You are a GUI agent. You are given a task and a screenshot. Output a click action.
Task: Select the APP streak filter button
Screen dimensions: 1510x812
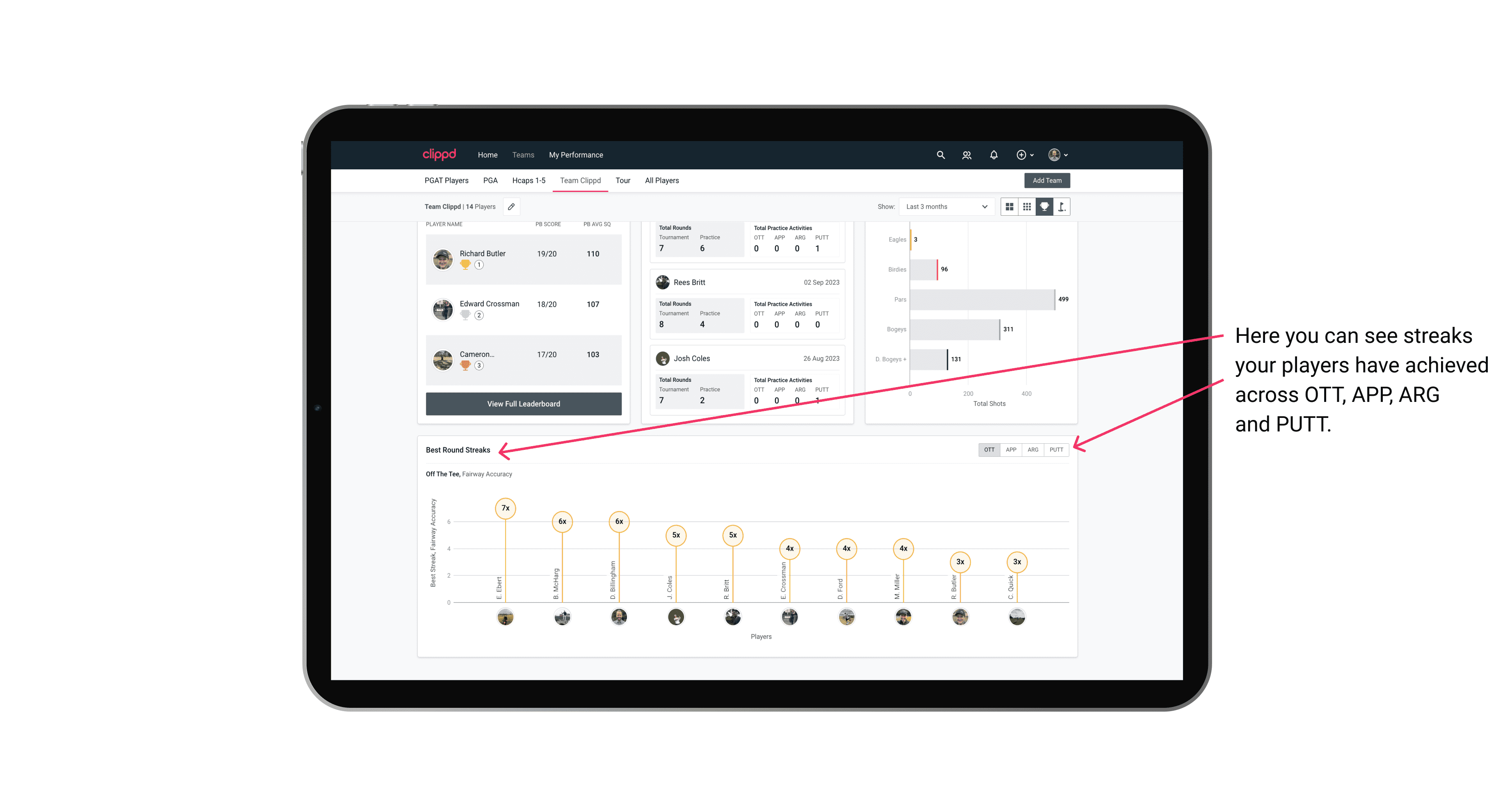pyautogui.click(x=1010, y=449)
